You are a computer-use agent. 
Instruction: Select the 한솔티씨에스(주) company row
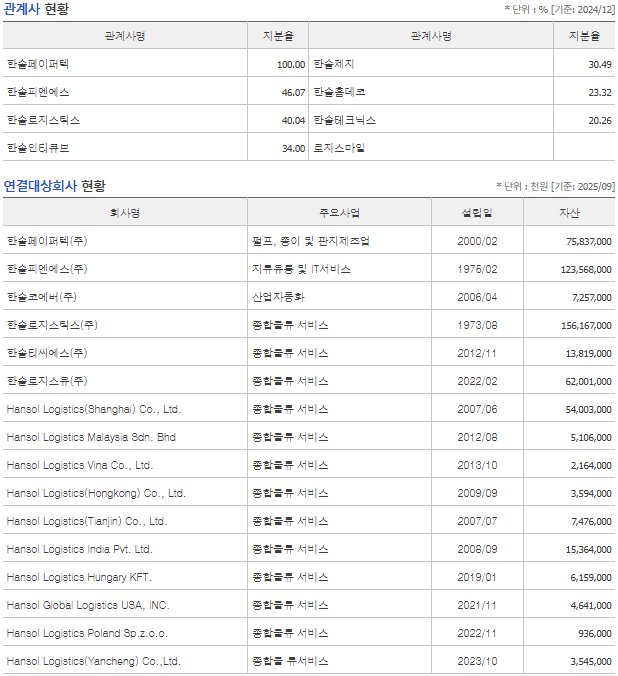point(47,353)
